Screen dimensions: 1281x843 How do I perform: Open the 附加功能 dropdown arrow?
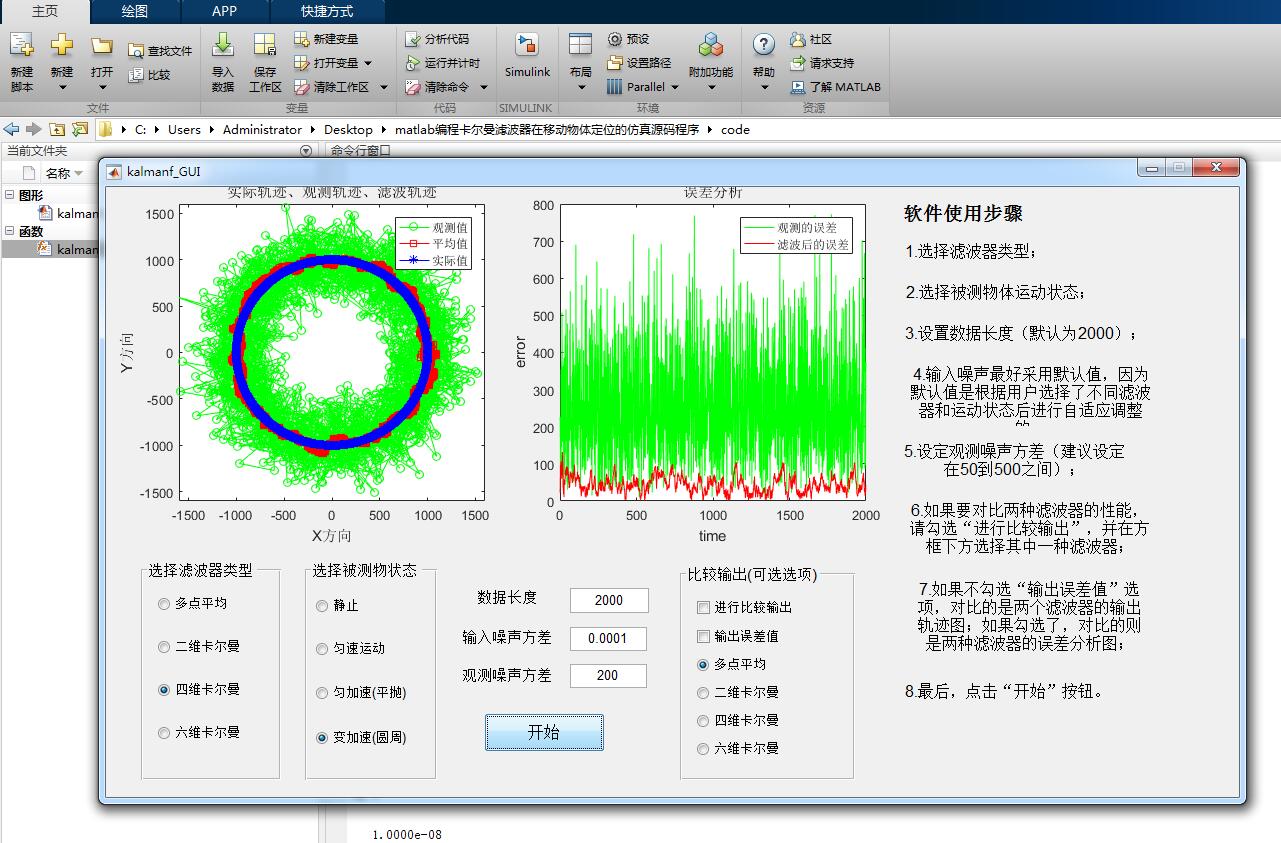[x=711, y=87]
